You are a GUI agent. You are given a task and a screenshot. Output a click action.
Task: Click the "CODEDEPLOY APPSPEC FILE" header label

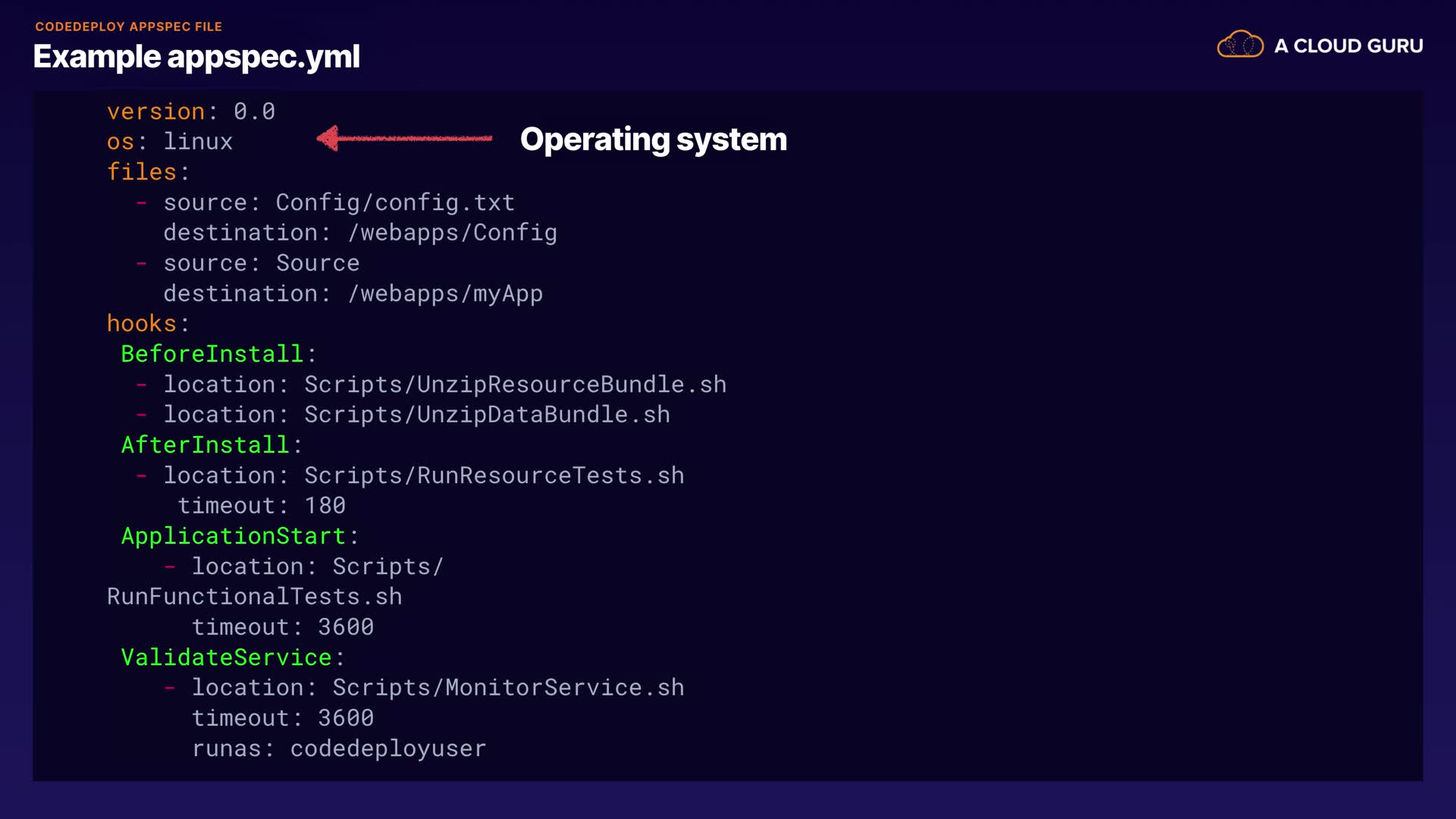[x=128, y=27]
